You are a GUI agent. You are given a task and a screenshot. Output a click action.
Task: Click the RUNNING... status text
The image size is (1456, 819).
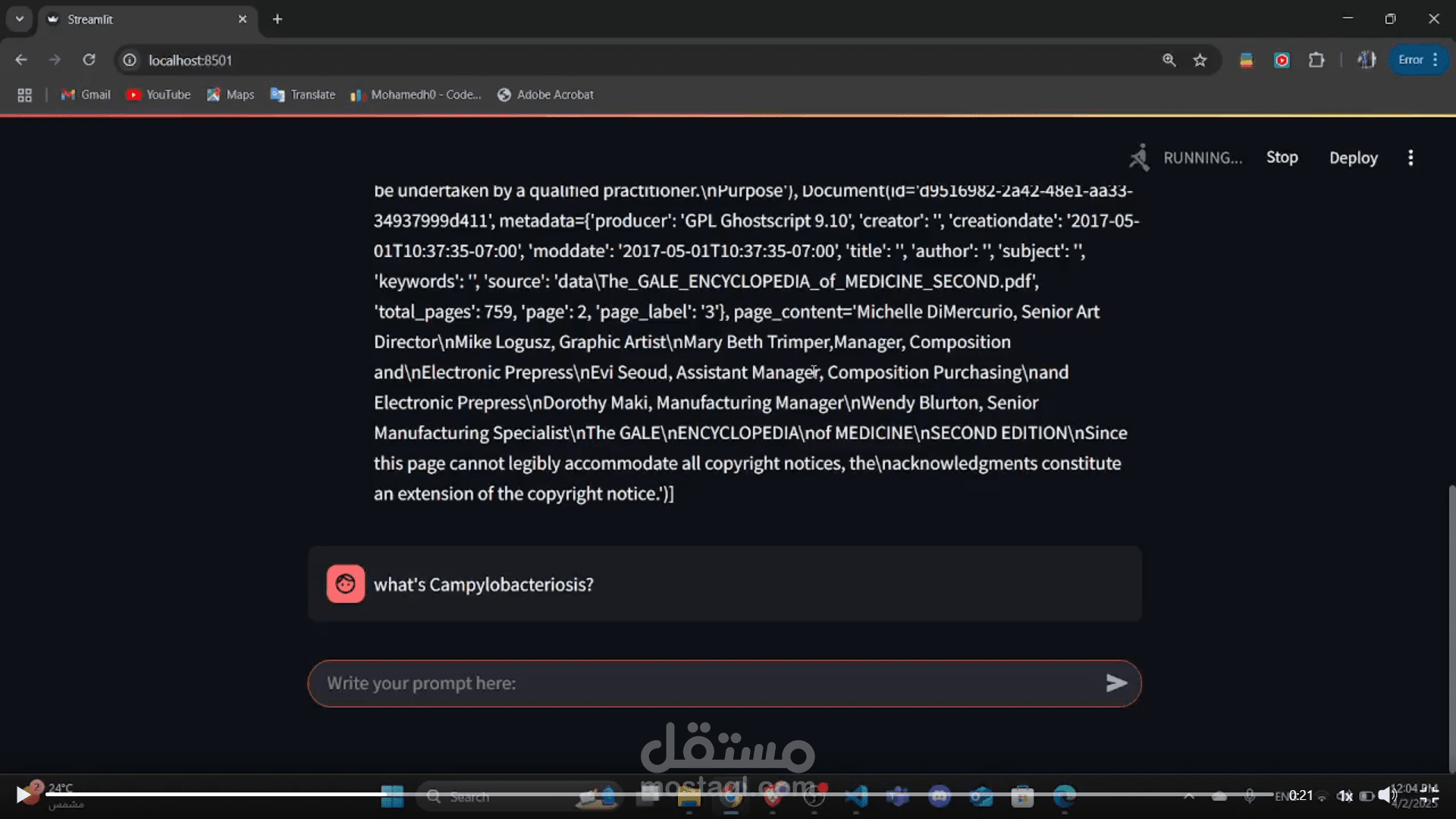(x=1203, y=158)
